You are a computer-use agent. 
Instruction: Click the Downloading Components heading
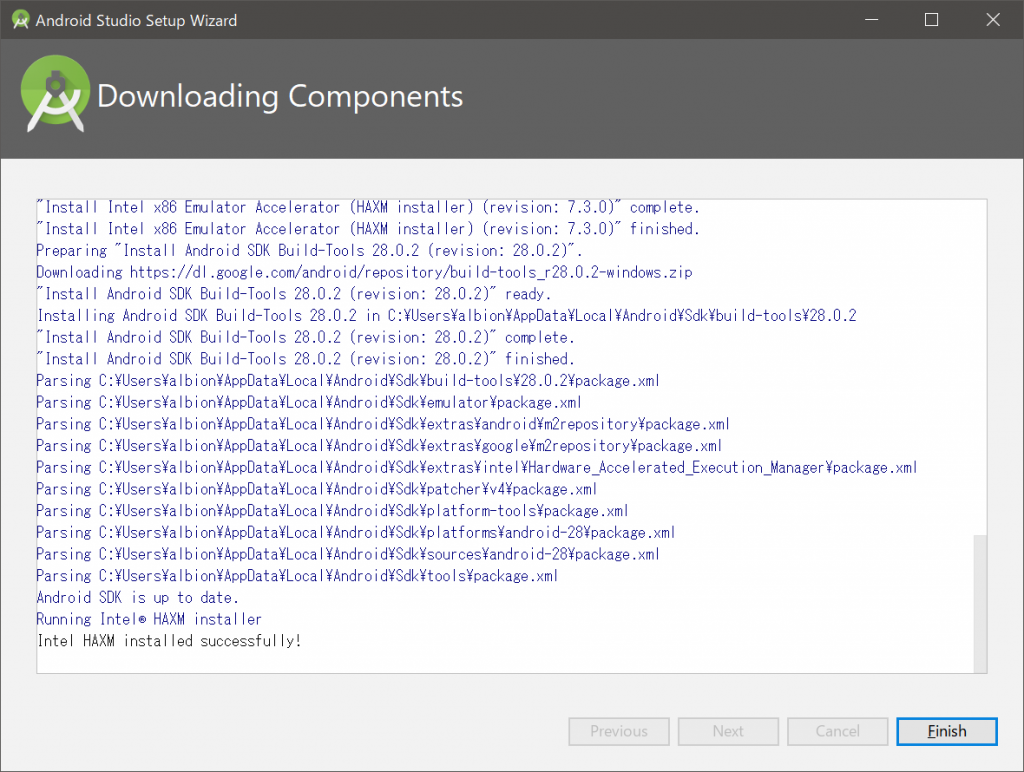tap(281, 97)
